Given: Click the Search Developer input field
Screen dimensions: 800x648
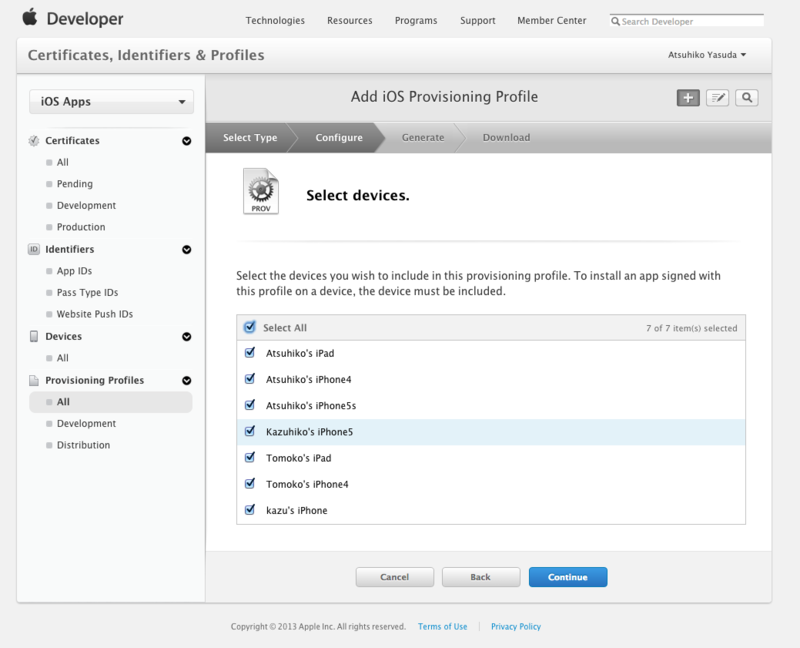Looking at the screenshot, I should [x=687, y=21].
